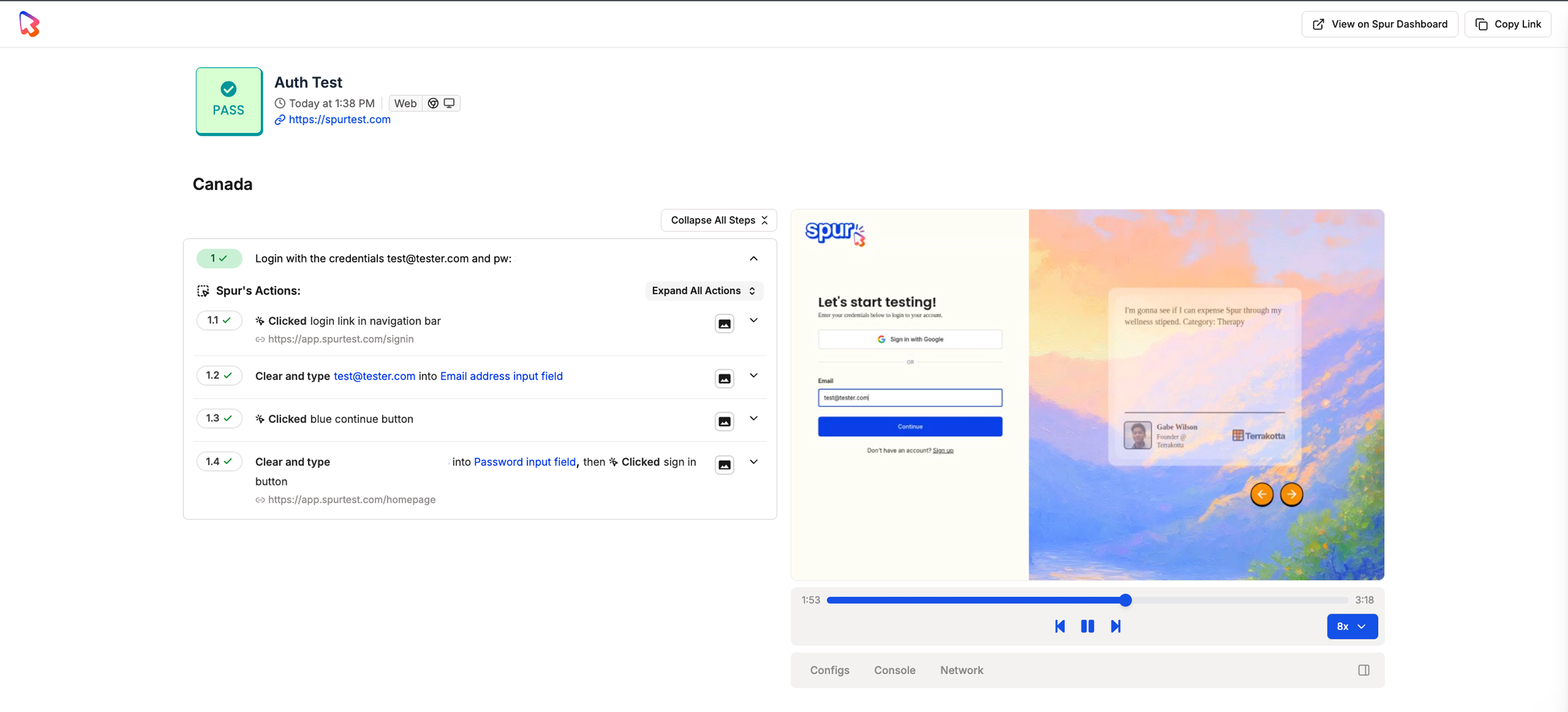1568x712 pixels.
Task: Collapse step 1 using chevron up
Action: coord(754,258)
